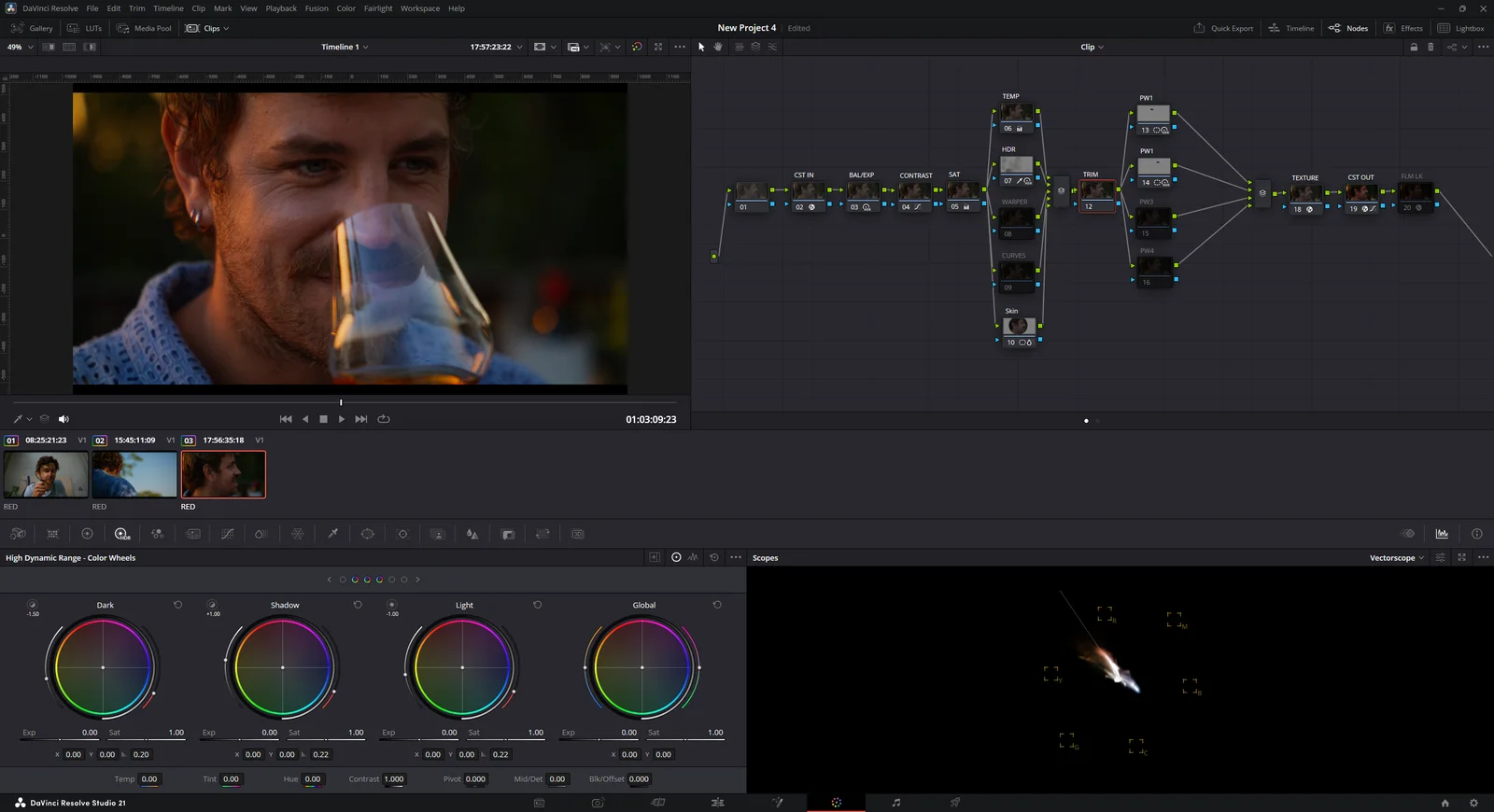The height and width of the screenshot is (812, 1494).
Task: Open the Blur and Sharpen palette
Action: coord(472,534)
